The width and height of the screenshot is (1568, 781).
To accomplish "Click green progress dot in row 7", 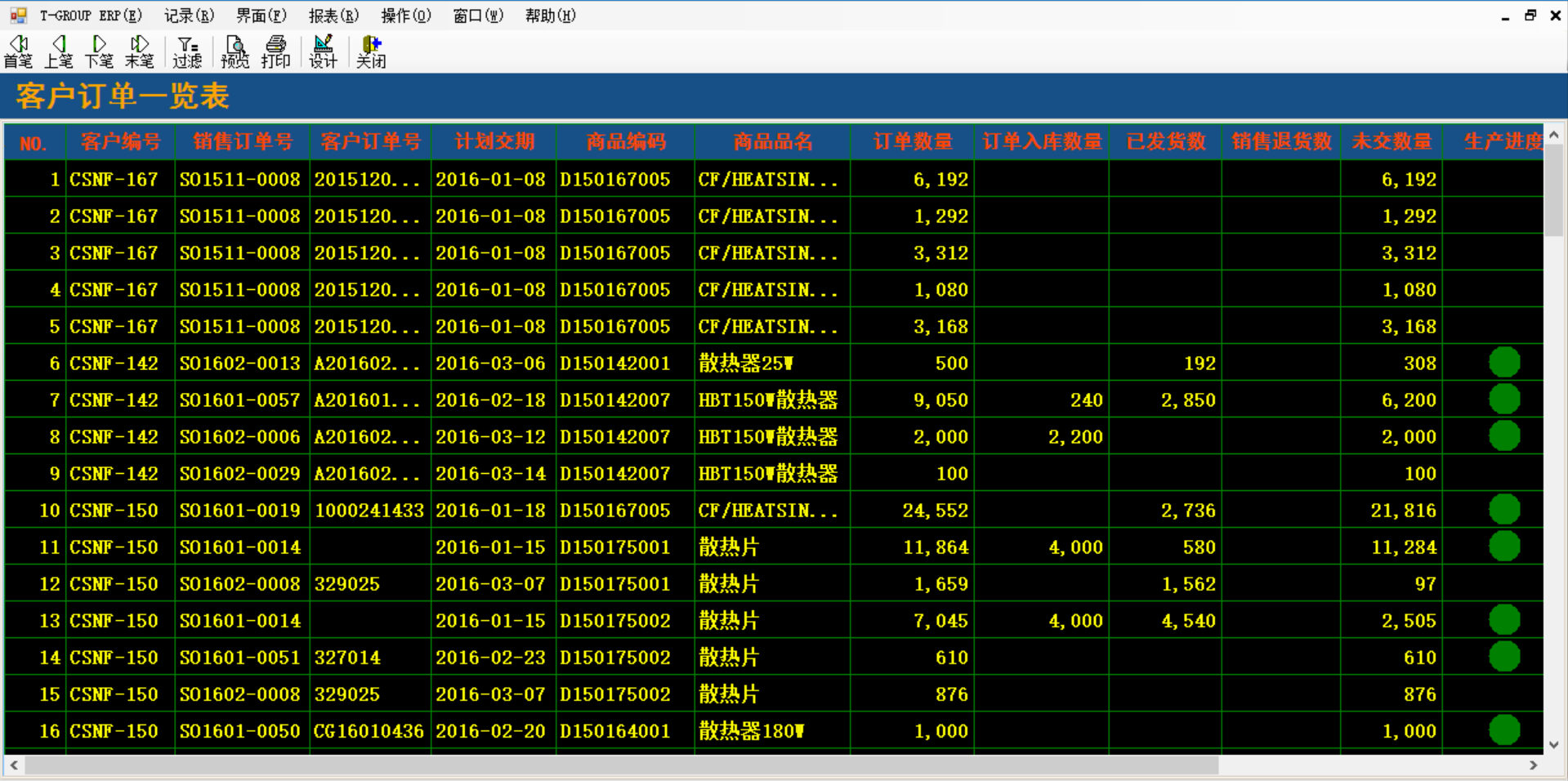I will point(1504,399).
